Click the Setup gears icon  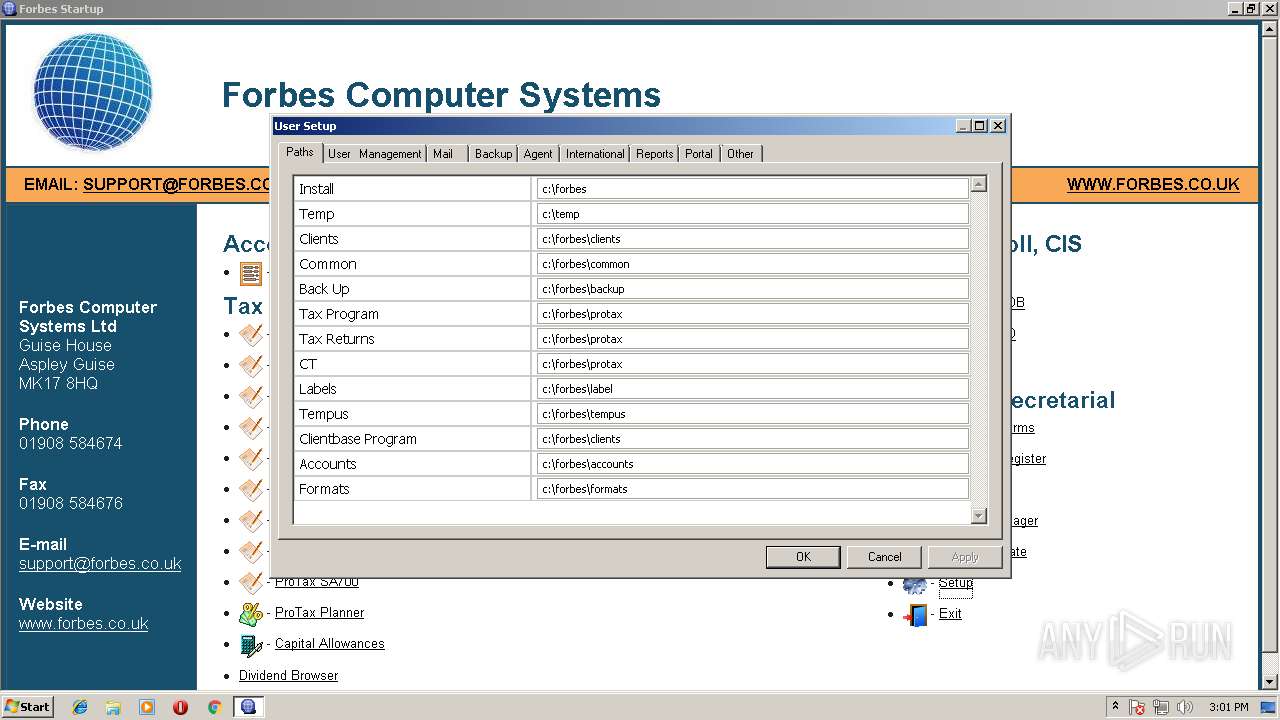(x=914, y=585)
